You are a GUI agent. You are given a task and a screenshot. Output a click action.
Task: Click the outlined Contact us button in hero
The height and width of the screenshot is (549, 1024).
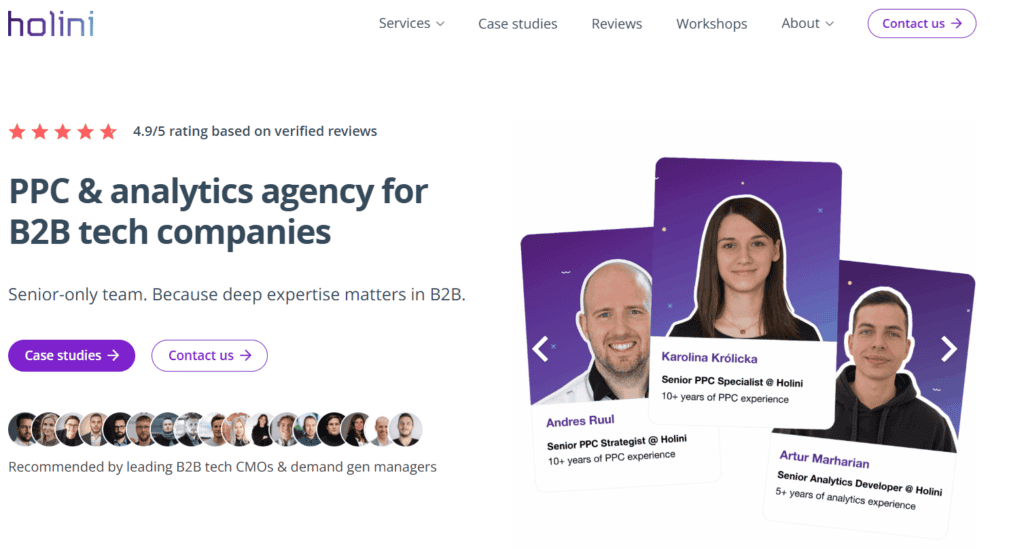210,356
